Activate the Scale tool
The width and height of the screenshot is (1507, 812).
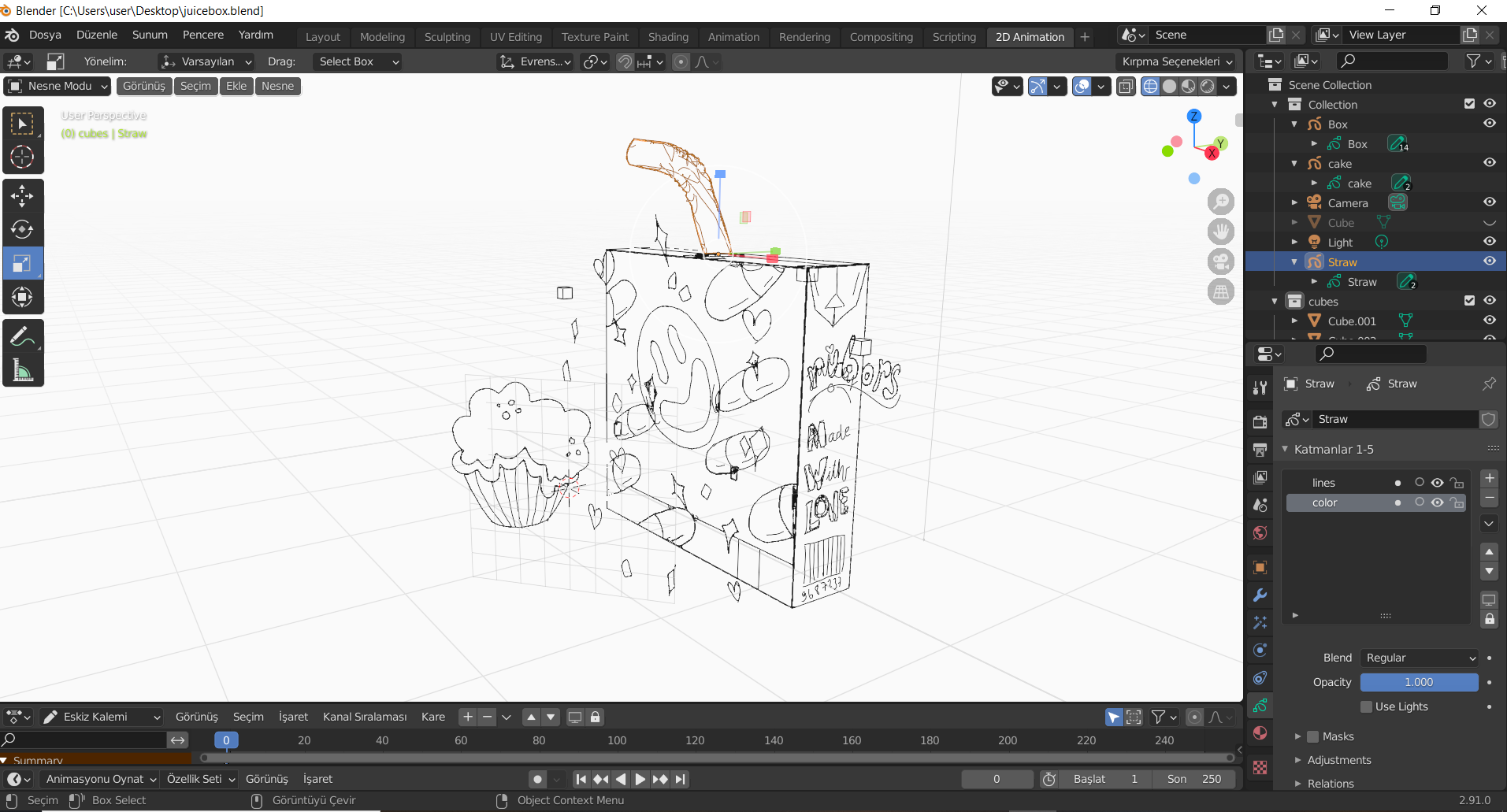tap(22, 263)
